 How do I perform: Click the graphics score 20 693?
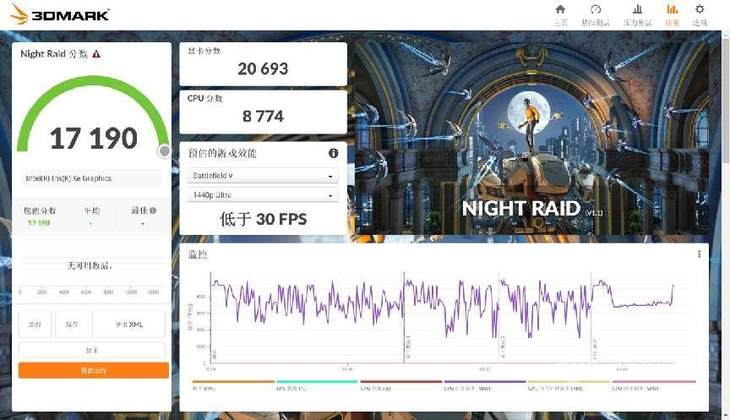pyautogui.click(x=263, y=69)
